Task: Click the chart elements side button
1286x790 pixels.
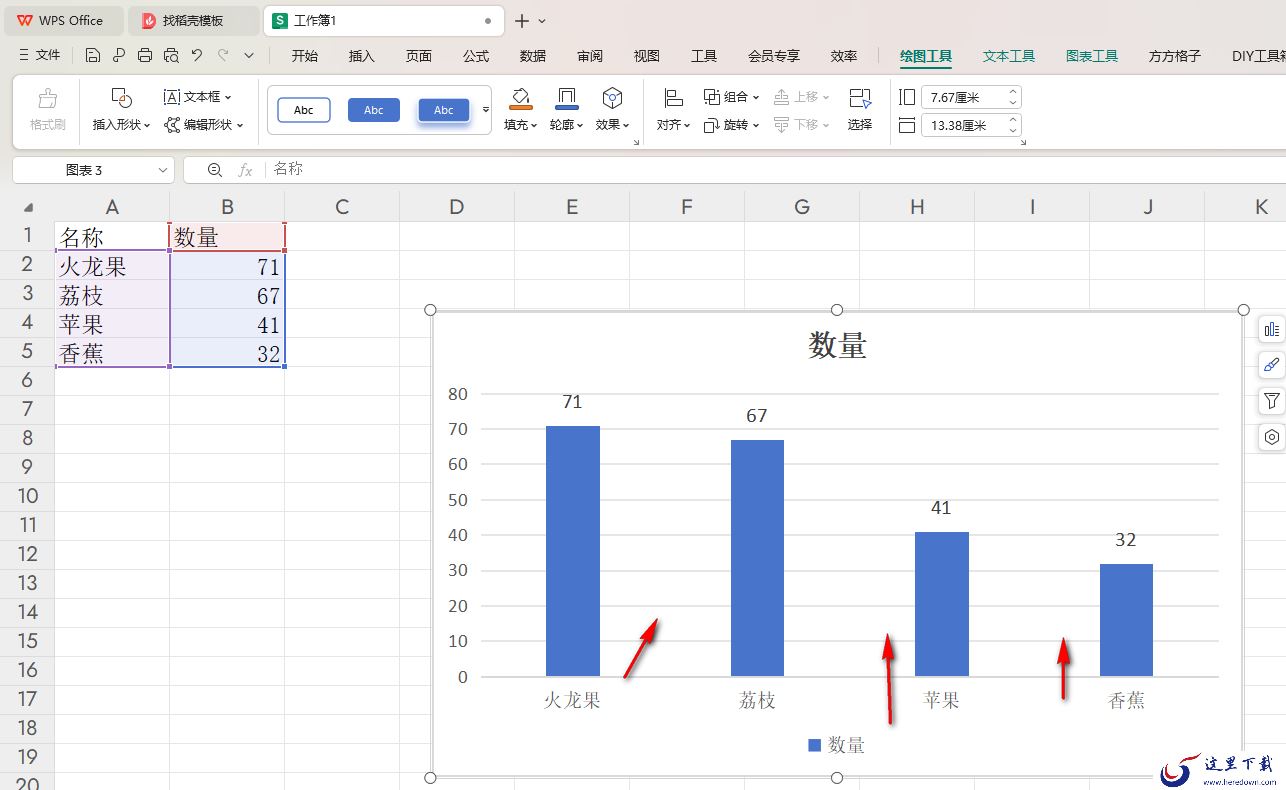Action: (x=1272, y=330)
